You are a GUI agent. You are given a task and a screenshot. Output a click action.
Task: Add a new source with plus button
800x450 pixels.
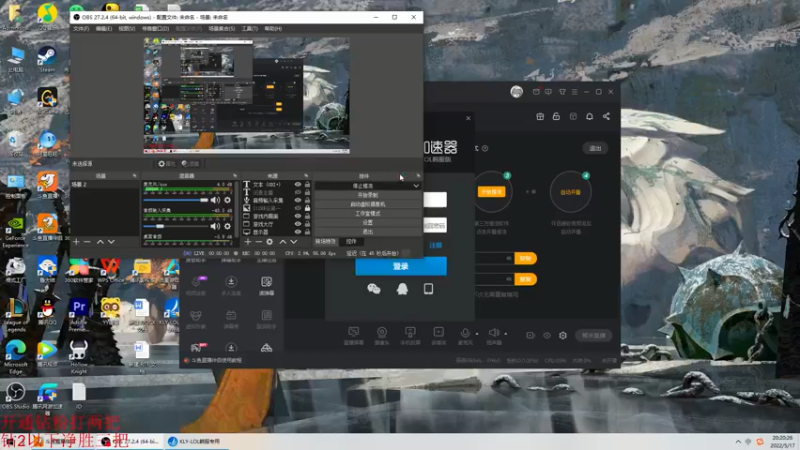pyautogui.click(x=248, y=242)
